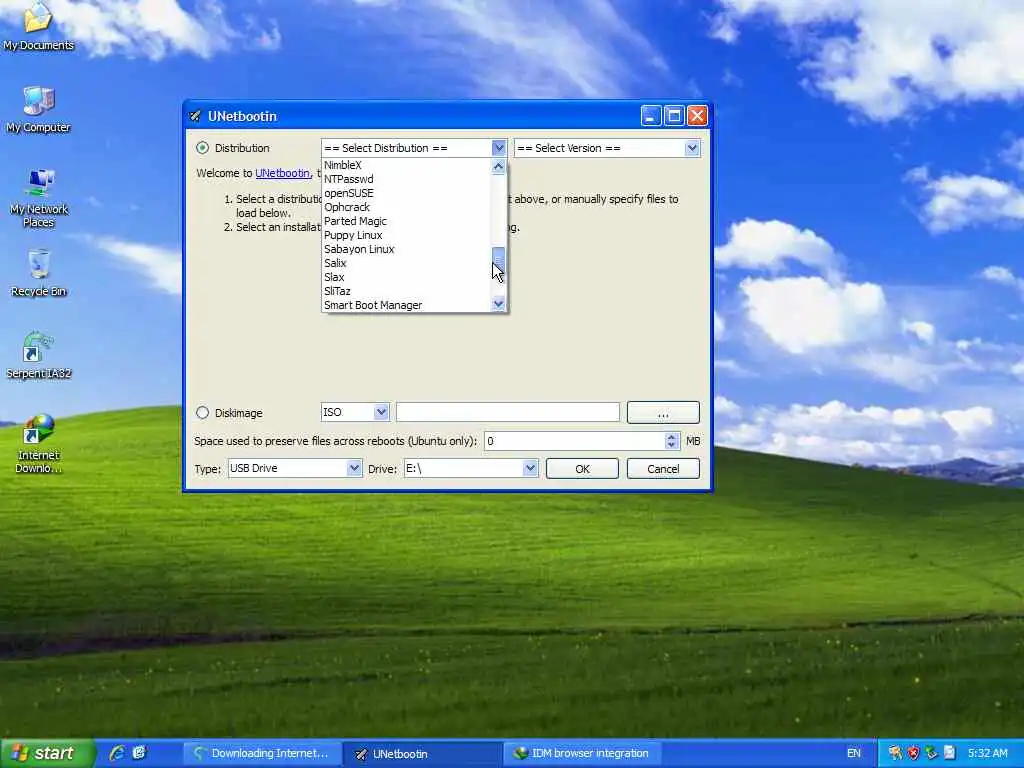
Task: Click the disk image path input field
Action: [x=507, y=412]
